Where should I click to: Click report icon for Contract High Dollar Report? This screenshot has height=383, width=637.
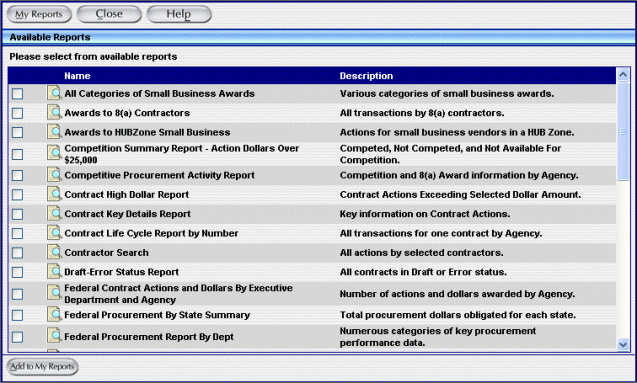click(54, 194)
